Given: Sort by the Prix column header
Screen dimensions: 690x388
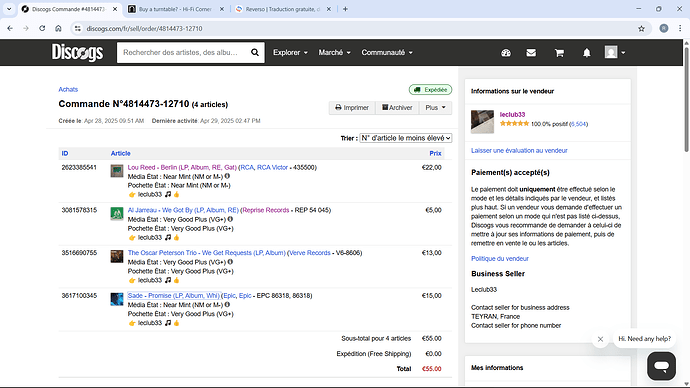Looking at the screenshot, I should click(x=435, y=153).
